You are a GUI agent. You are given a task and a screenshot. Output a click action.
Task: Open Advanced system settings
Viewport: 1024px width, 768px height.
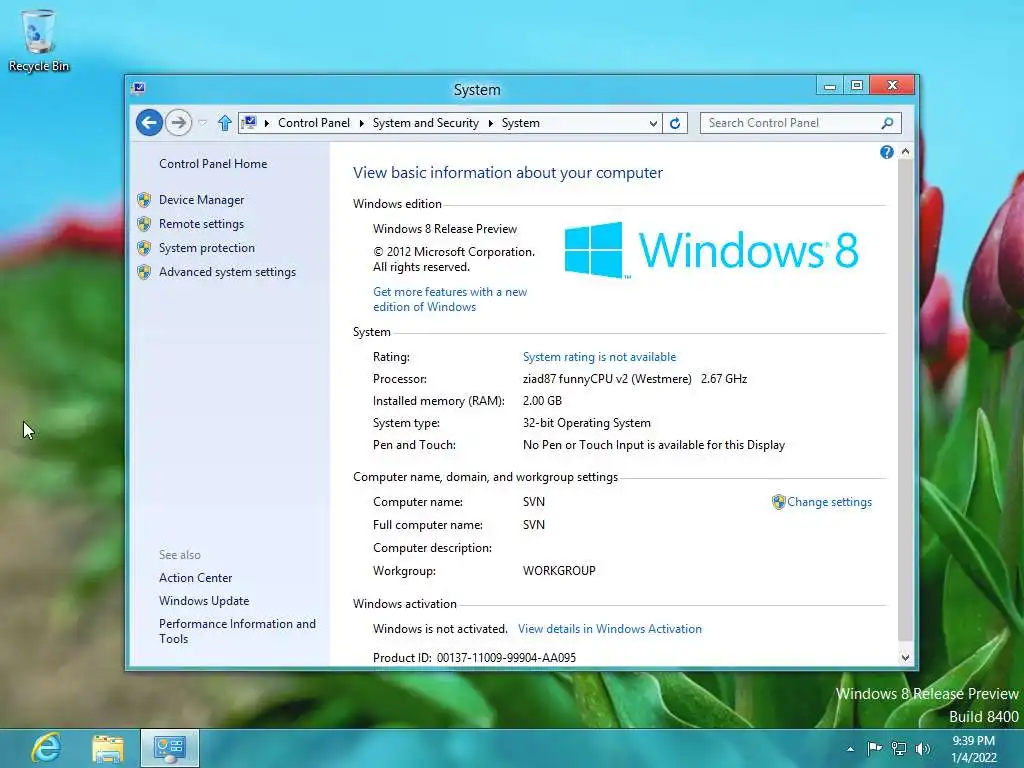227,272
